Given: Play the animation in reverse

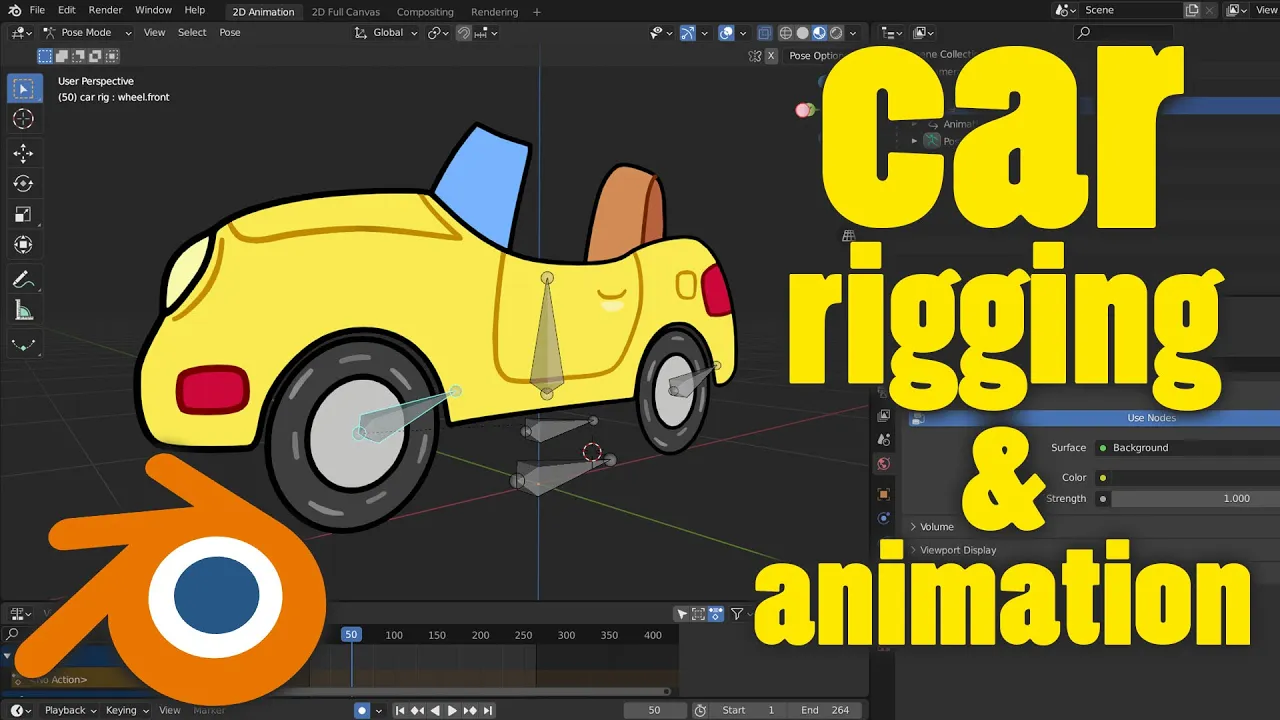Looking at the screenshot, I should pyautogui.click(x=435, y=710).
